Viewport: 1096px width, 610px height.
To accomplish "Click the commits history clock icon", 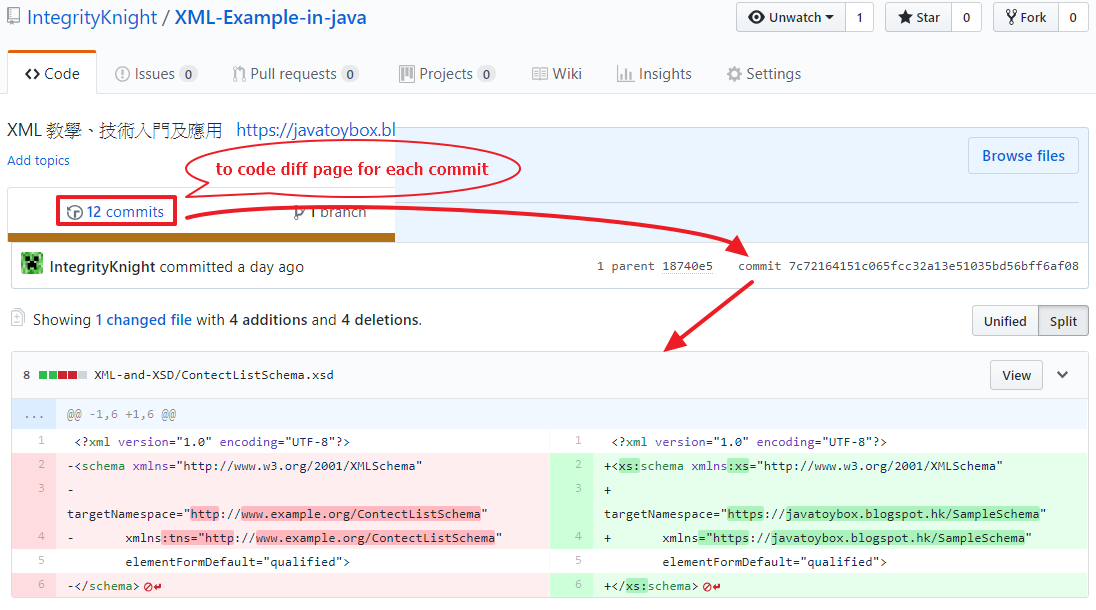I will pyautogui.click(x=74, y=212).
